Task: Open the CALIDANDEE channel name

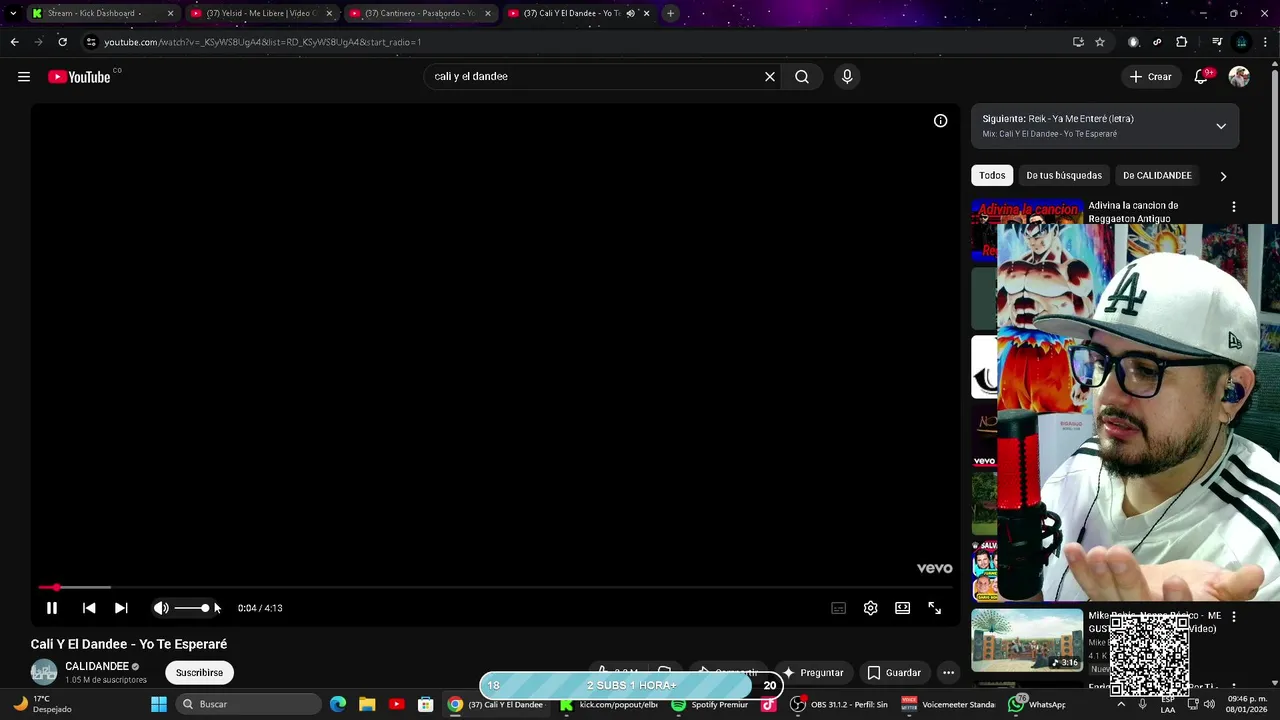Action: [x=96, y=666]
